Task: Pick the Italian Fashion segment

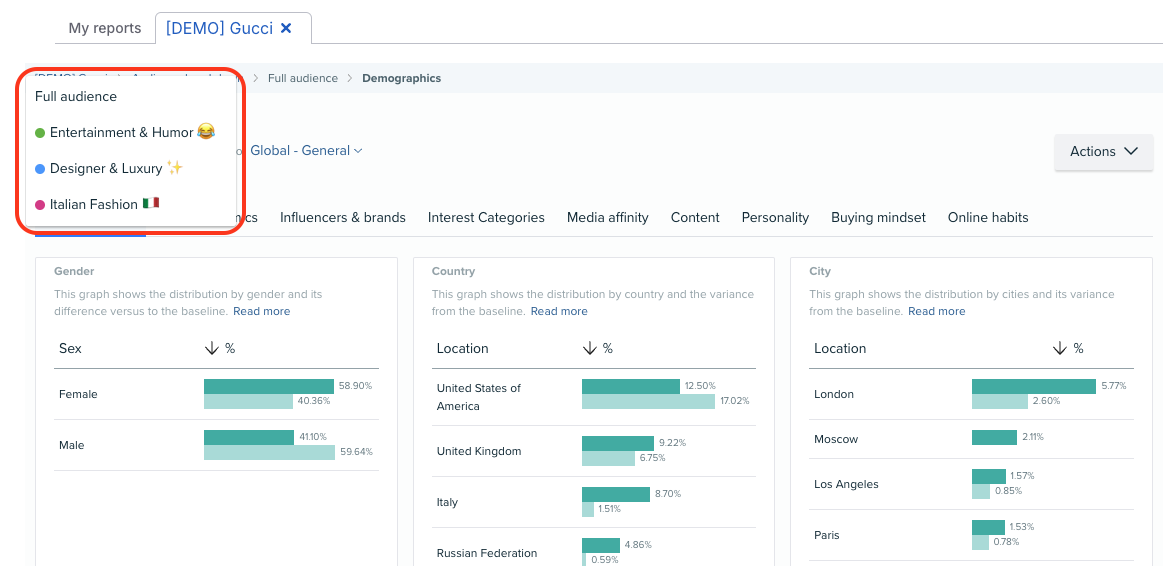Action: (94, 204)
